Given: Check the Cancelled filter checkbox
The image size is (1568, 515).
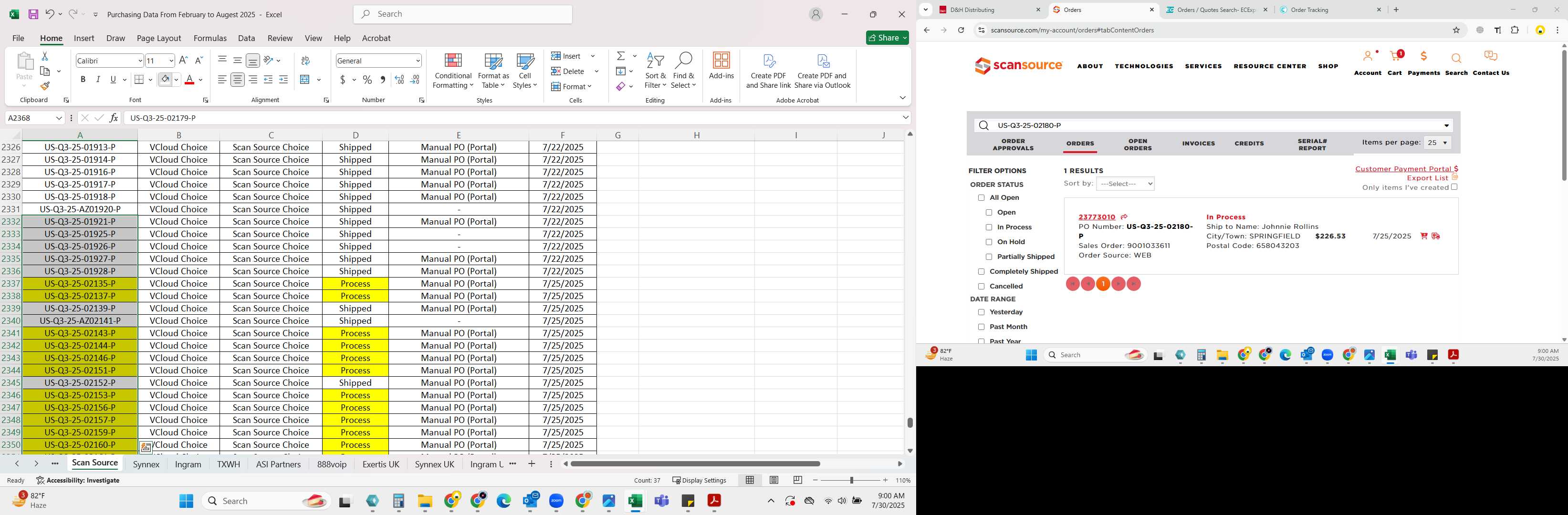Looking at the screenshot, I should coord(981,287).
